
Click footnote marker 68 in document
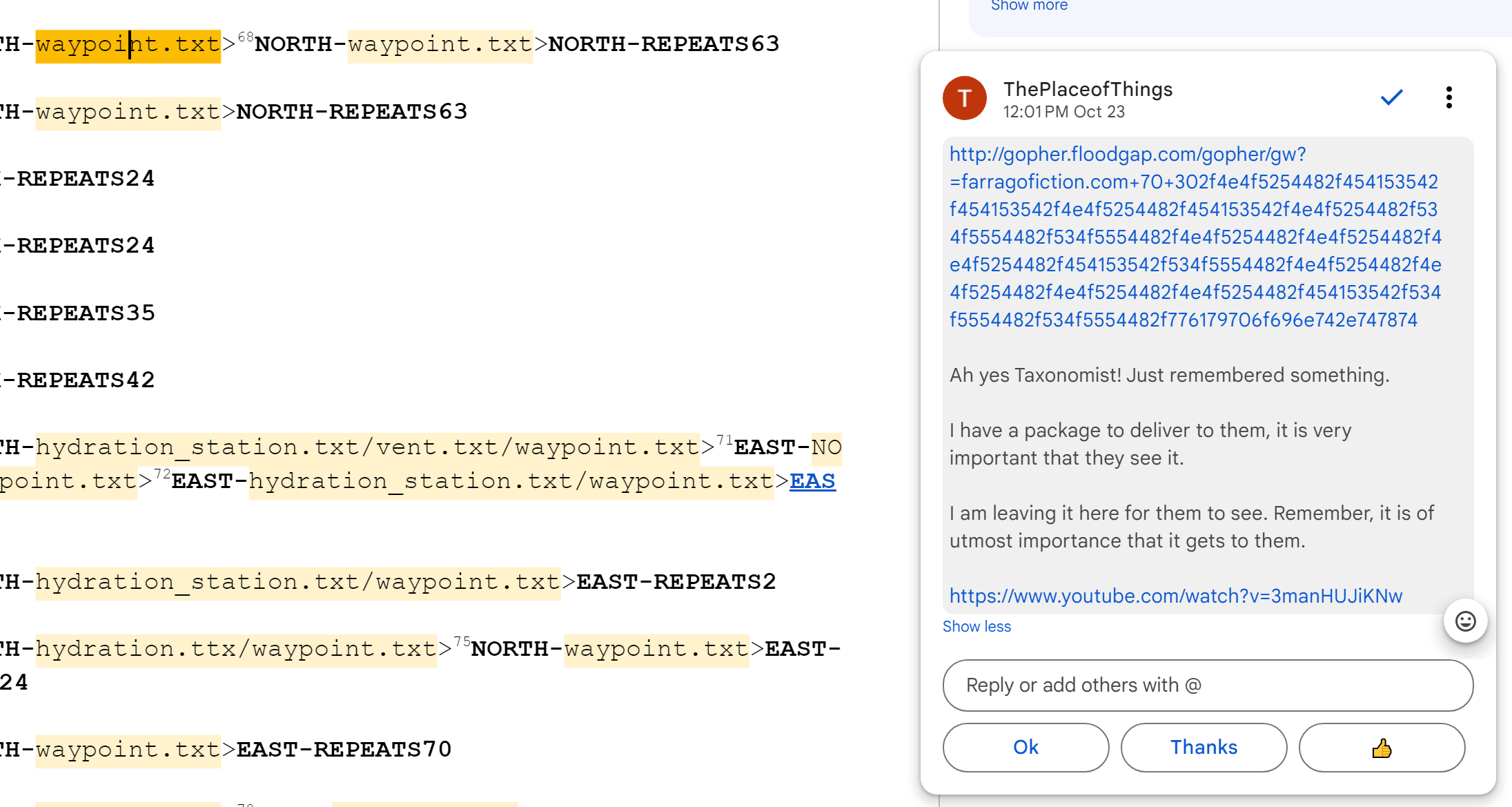(x=246, y=37)
